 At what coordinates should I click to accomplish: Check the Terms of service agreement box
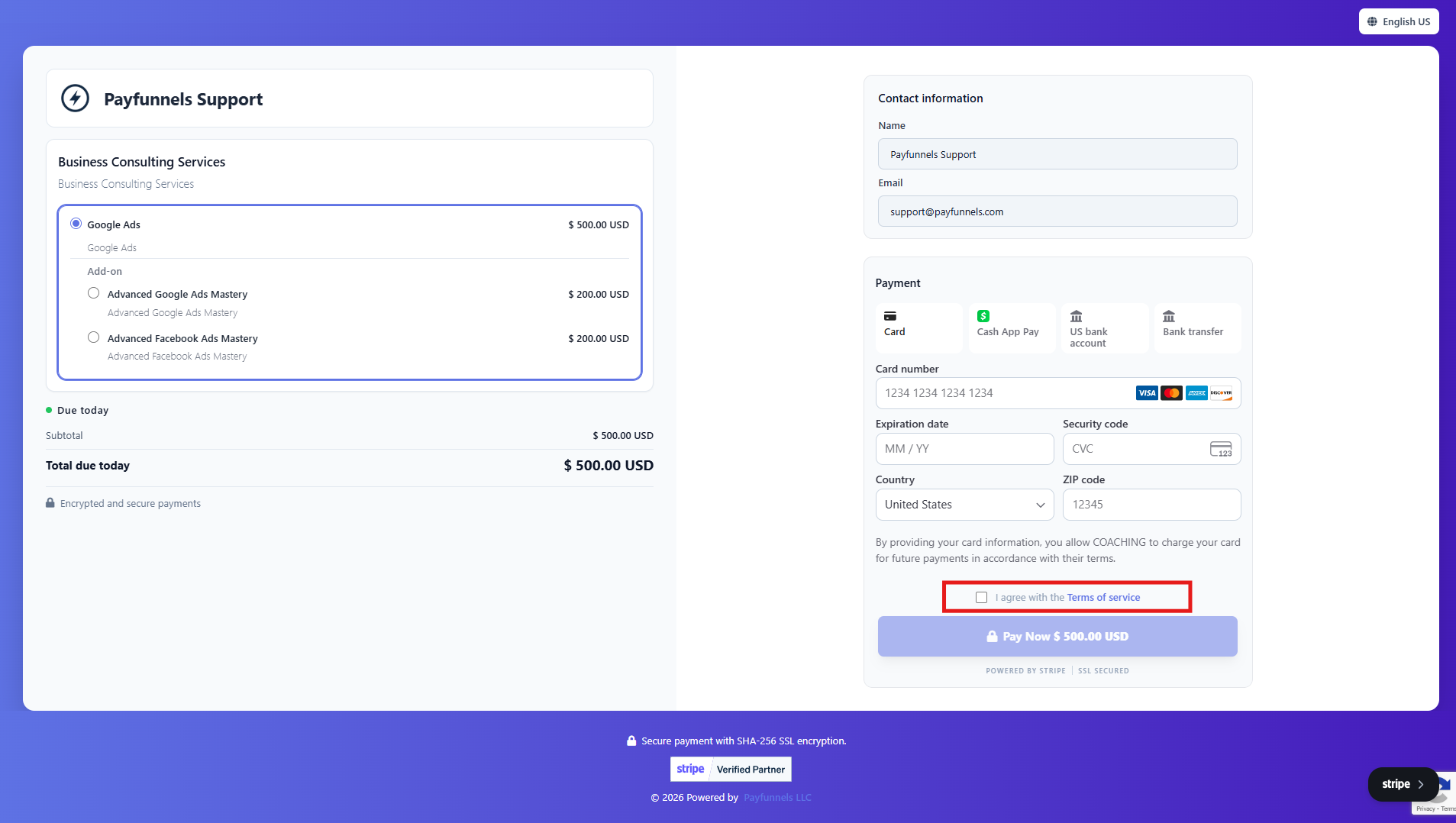pyautogui.click(x=981, y=598)
